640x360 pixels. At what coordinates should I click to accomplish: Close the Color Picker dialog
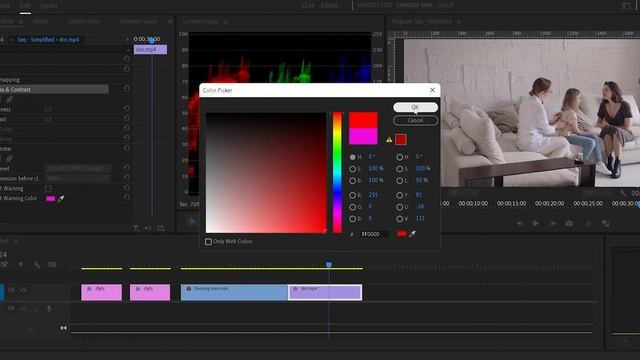[433, 90]
